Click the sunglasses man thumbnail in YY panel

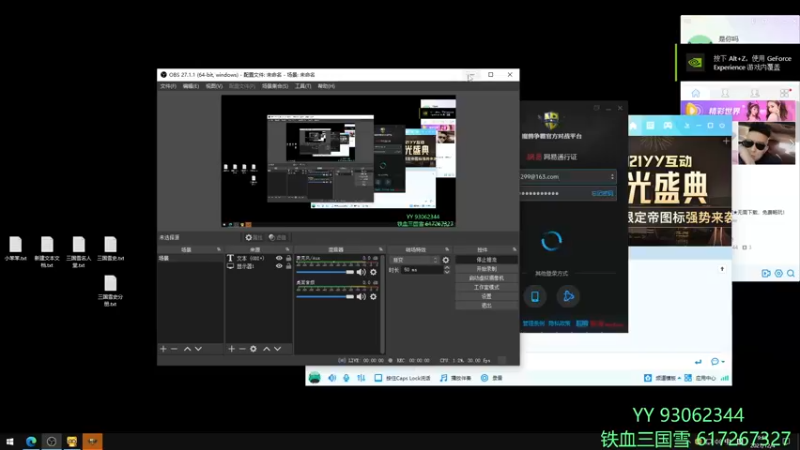pyautogui.click(x=766, y=143)
